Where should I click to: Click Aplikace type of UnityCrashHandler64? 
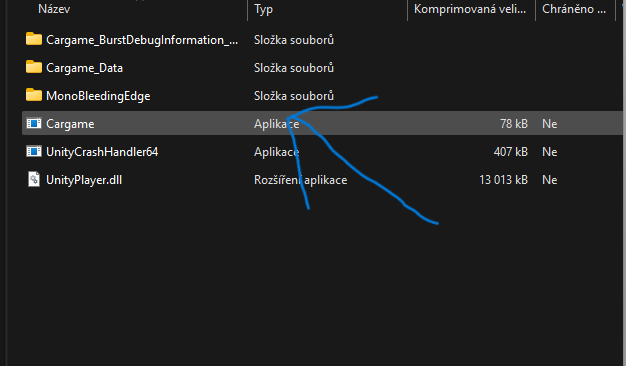point(277,152)
